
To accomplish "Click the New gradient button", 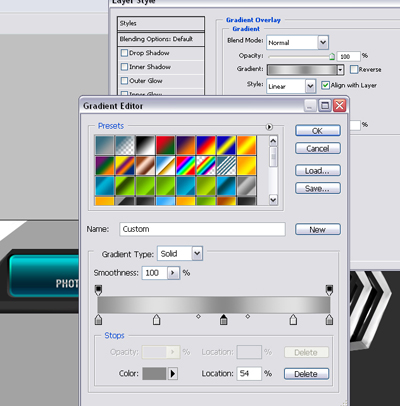I will click(318, 229).
